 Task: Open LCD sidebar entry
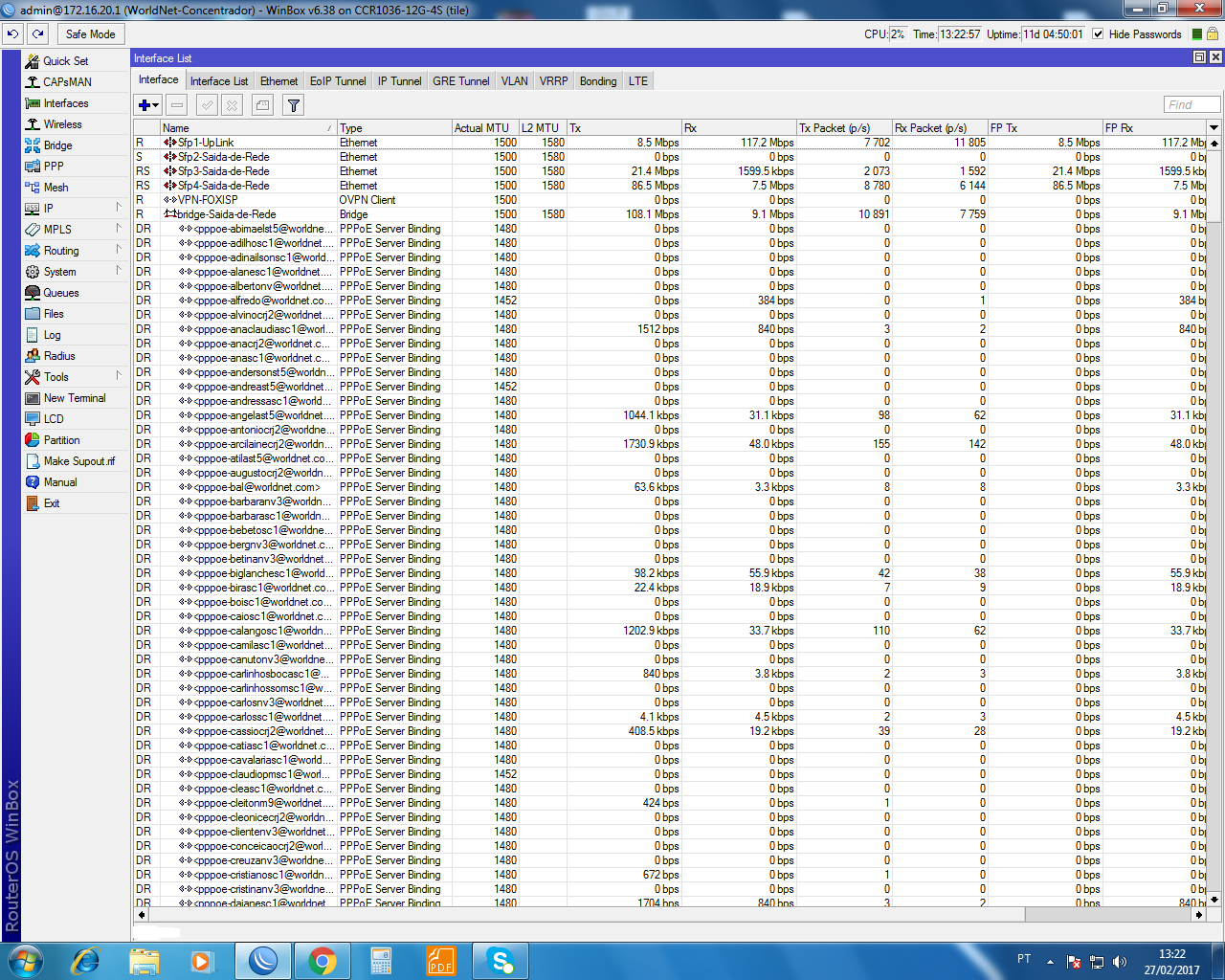click(54, 418)
